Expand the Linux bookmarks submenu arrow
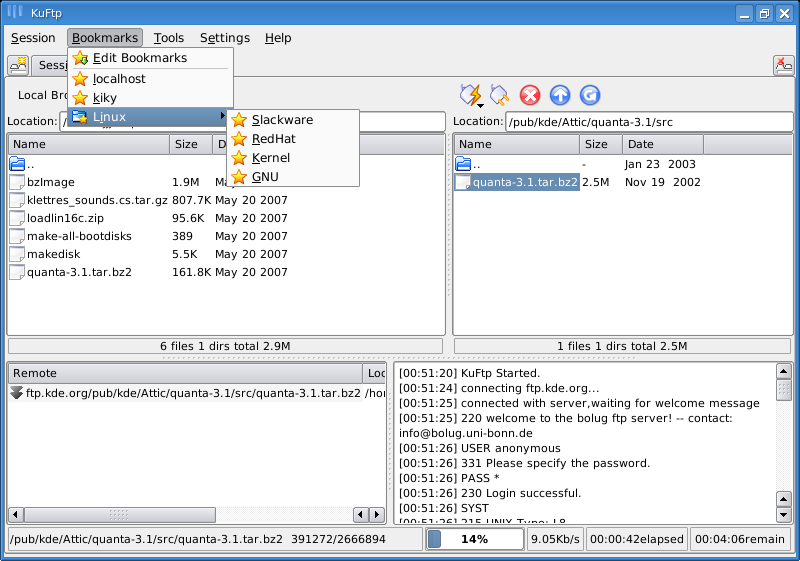The width and height of the screenshot is (800, 561). point(223,116)
